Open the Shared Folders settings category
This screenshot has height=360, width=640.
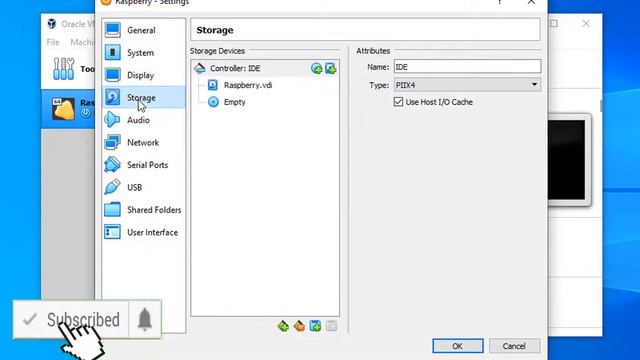143,210
